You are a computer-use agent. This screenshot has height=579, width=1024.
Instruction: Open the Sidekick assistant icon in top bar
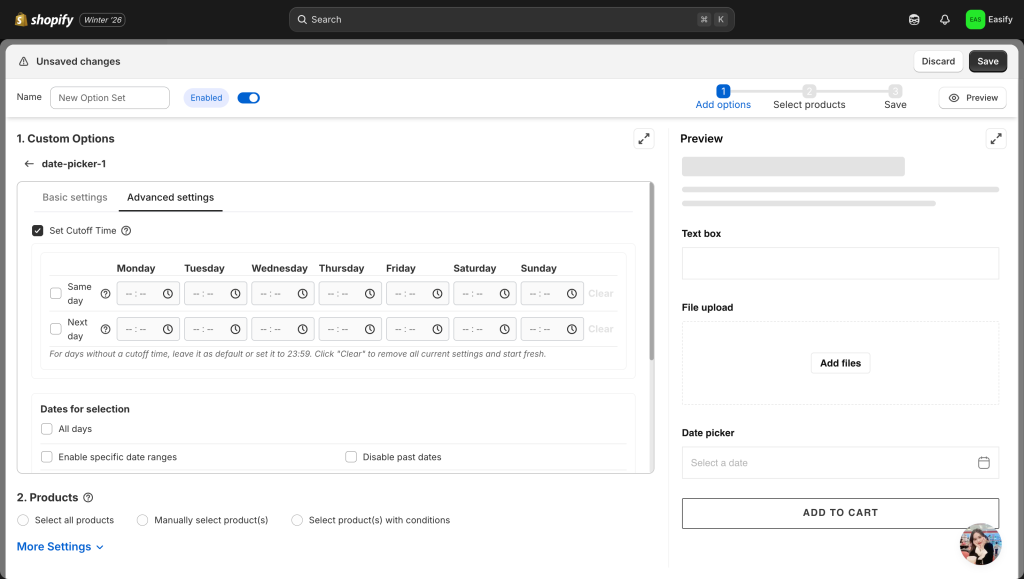[x=914, y=19]
